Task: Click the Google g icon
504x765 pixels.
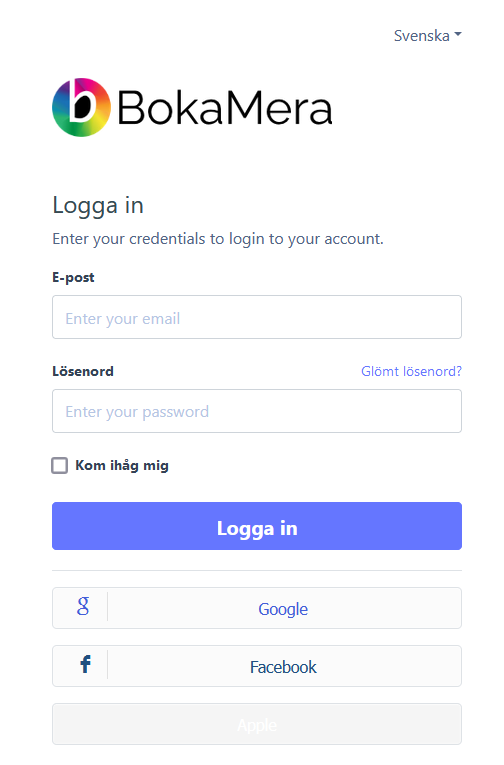Action: click(83, 606)
